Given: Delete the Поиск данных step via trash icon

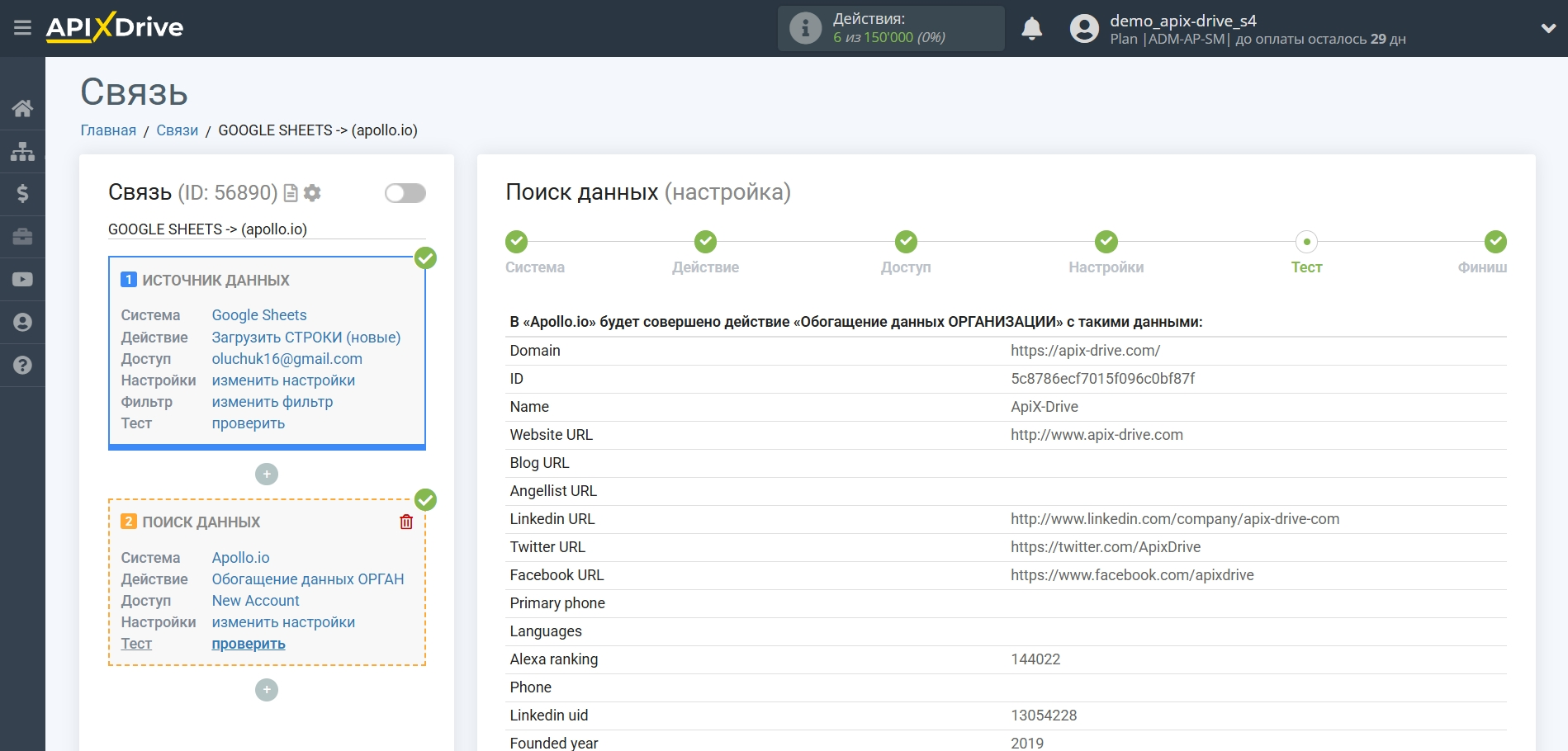Looking at the screenshot, I should 405,521.
